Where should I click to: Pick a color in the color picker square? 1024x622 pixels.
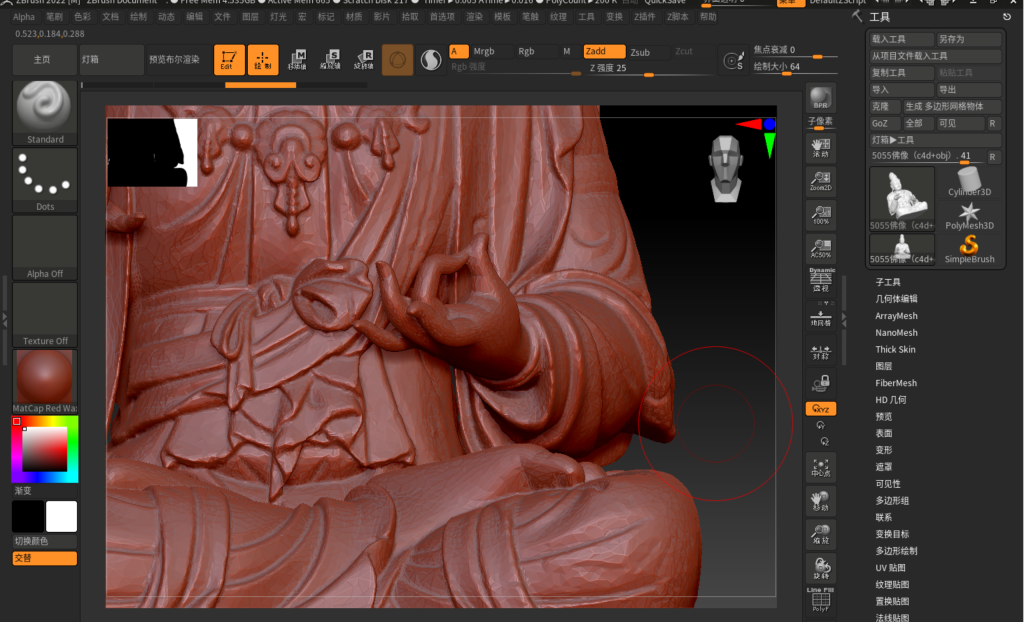pyautogui.click(x=44, y=450)
